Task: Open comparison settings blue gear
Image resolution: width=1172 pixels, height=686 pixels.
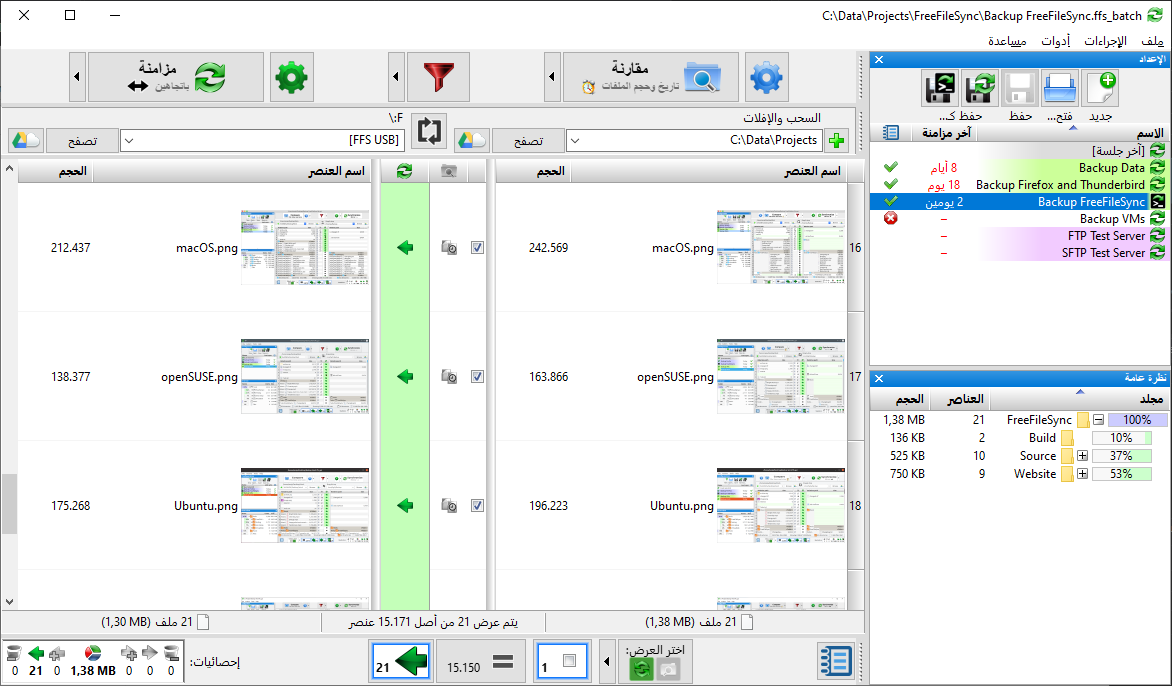Action: pos(766,77)
